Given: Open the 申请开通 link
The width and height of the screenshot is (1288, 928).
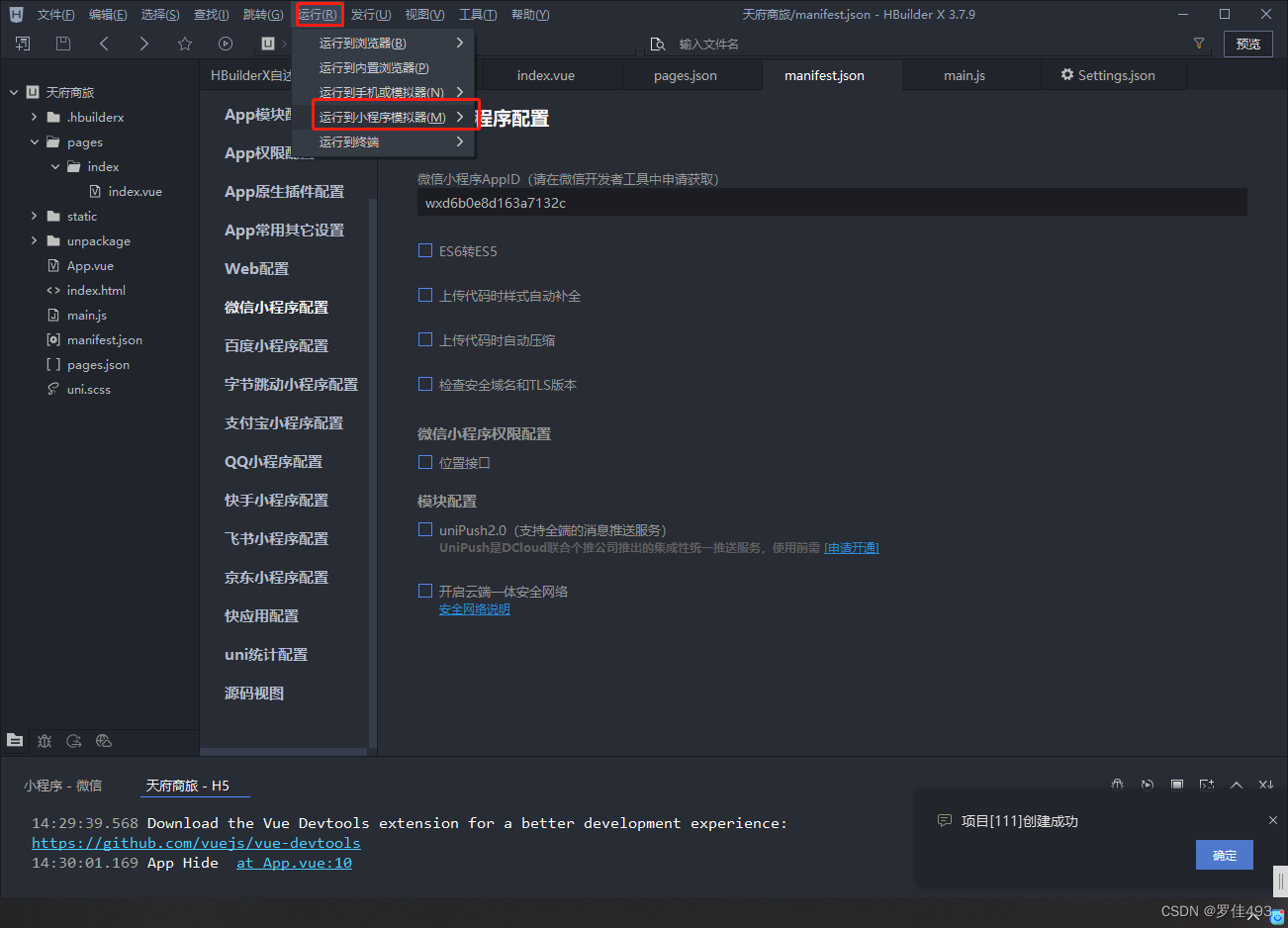Looking at the screenshot, I should (x=852, y=548).
